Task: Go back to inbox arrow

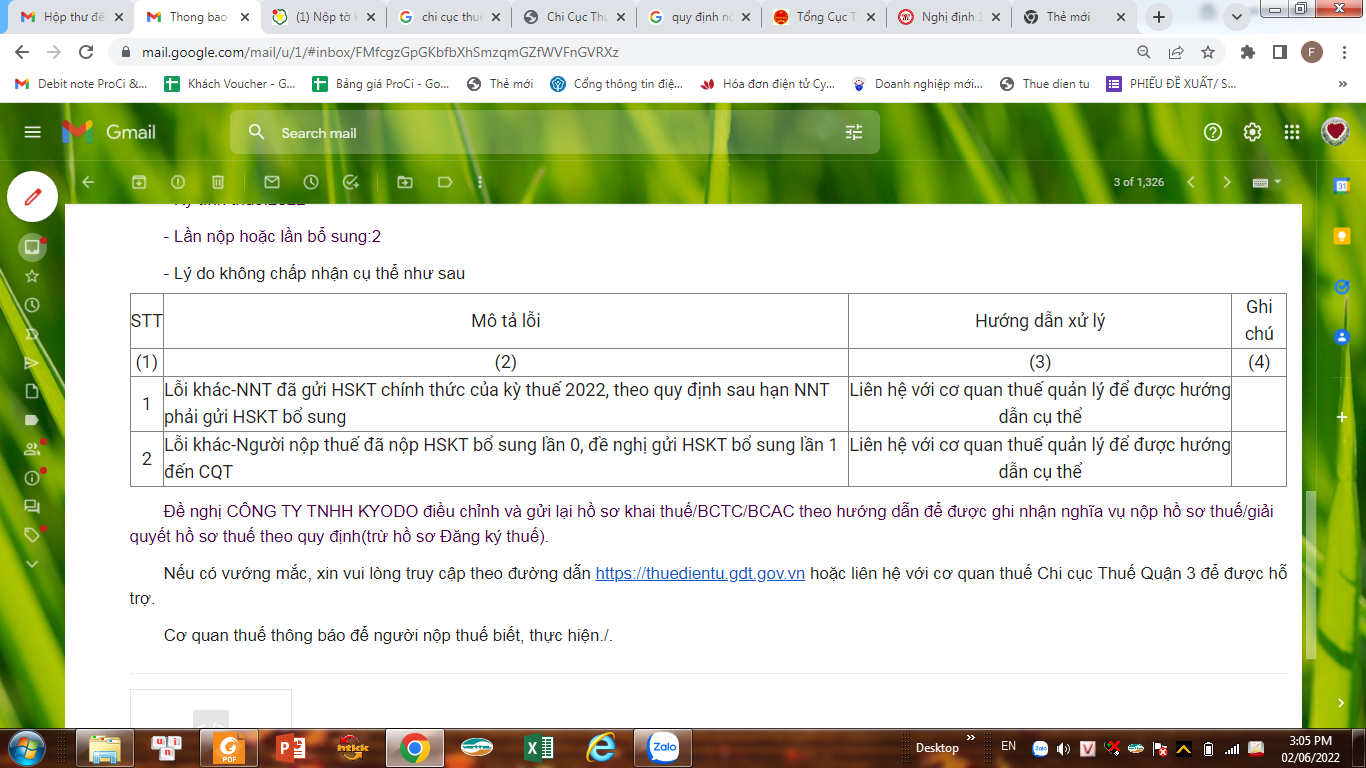Action: [88, 182]
